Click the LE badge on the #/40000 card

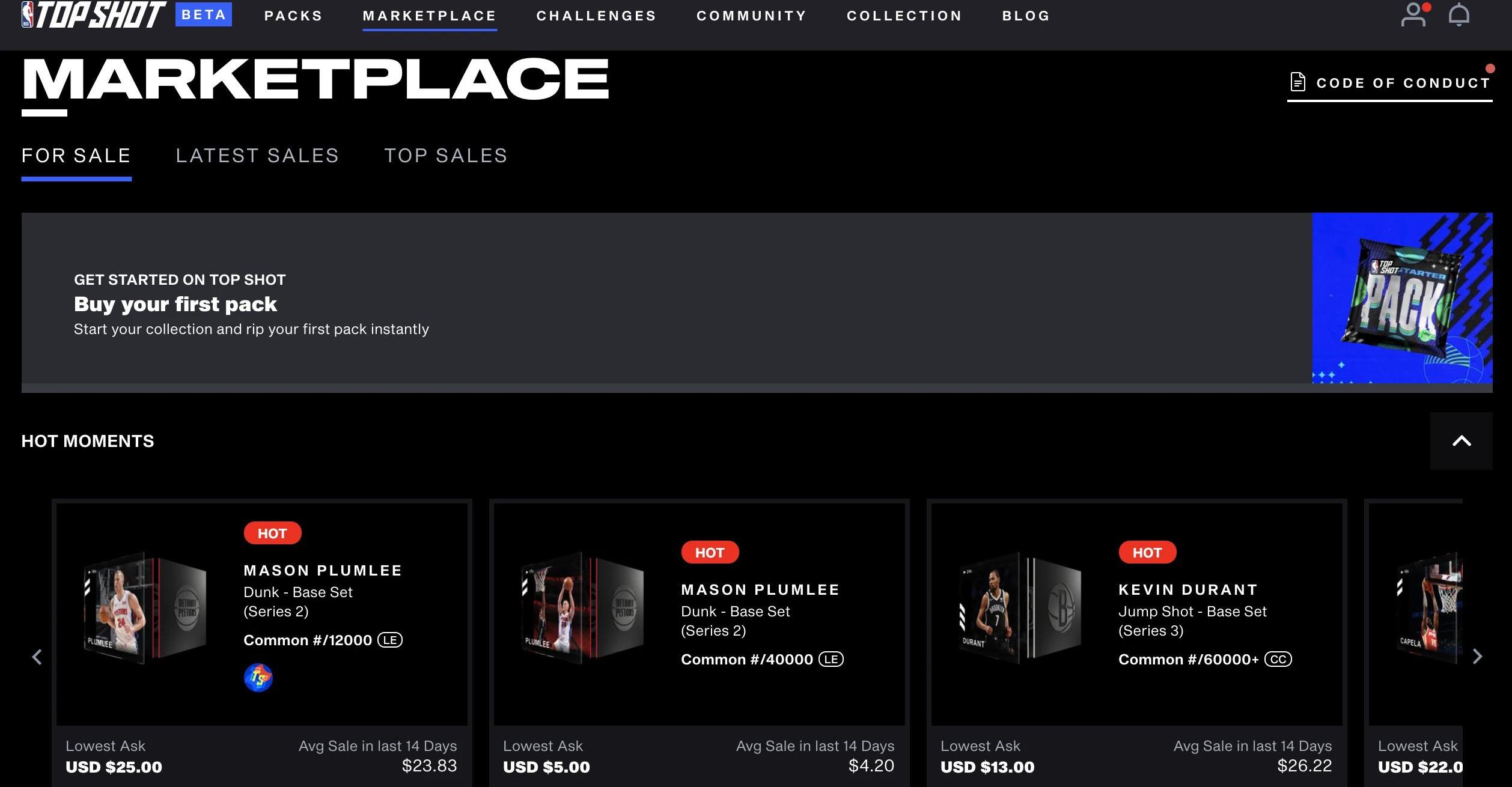pos(831,660)
